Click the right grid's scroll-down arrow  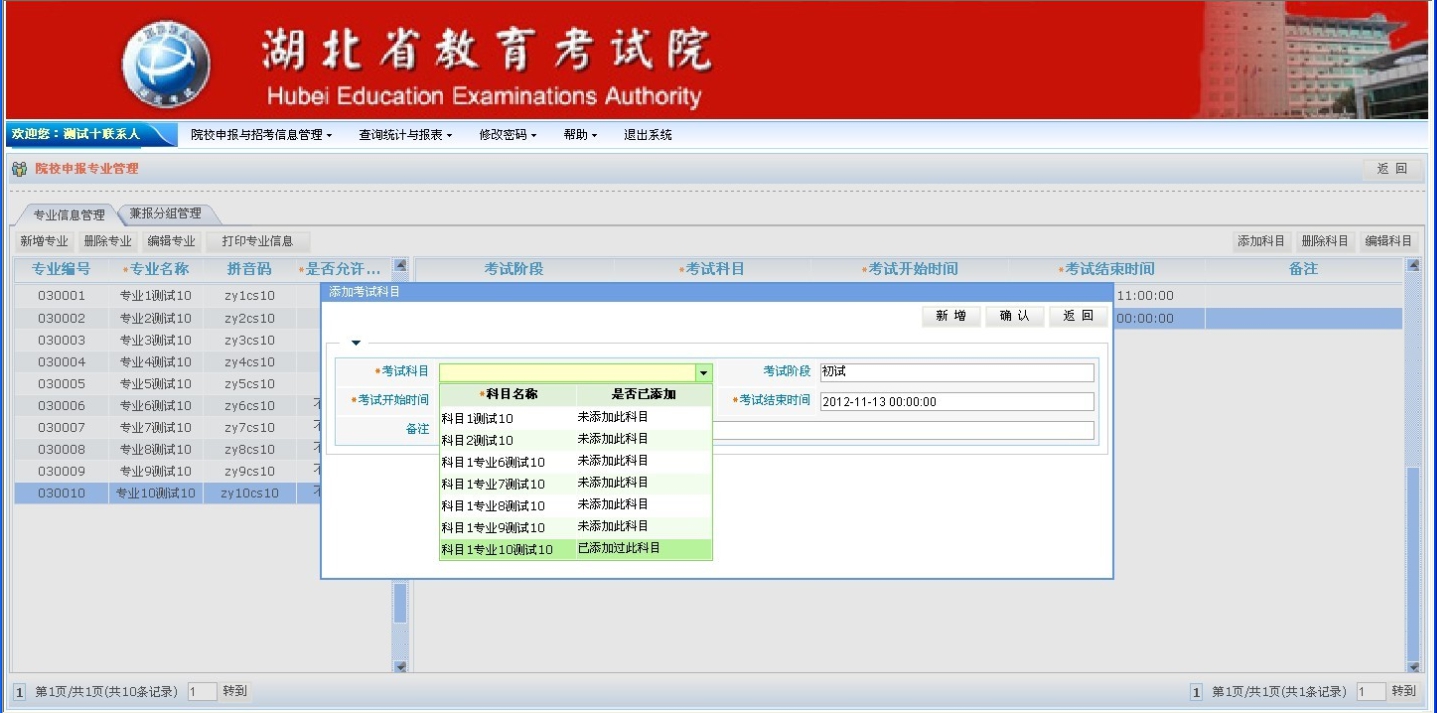tap(1413, 666)
